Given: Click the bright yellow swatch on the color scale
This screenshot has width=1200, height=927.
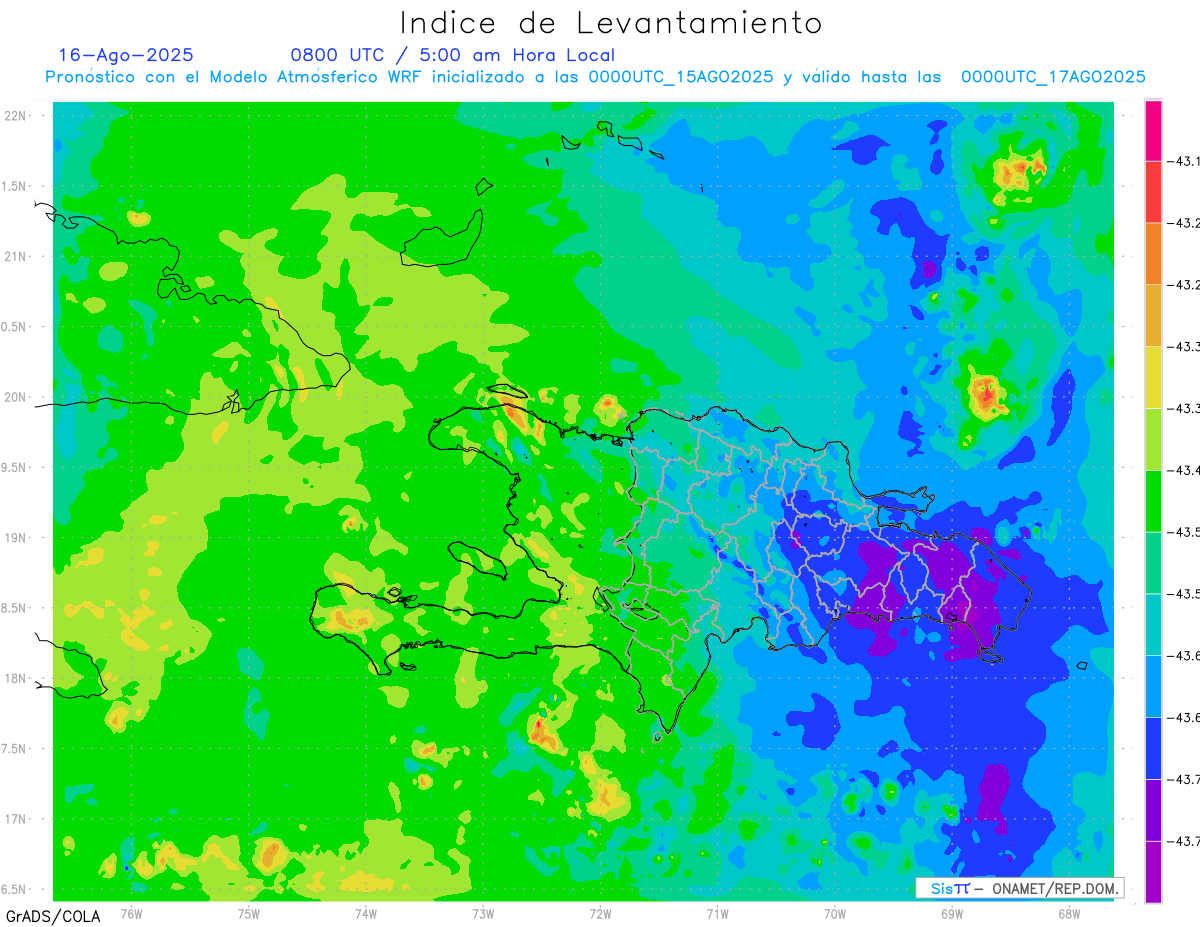Looking at the screenshot, I should tap(1153, 377).
